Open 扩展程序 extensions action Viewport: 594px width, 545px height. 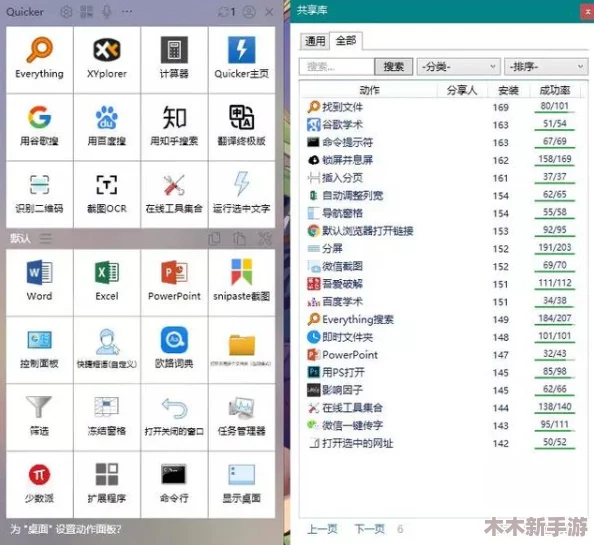107,484
